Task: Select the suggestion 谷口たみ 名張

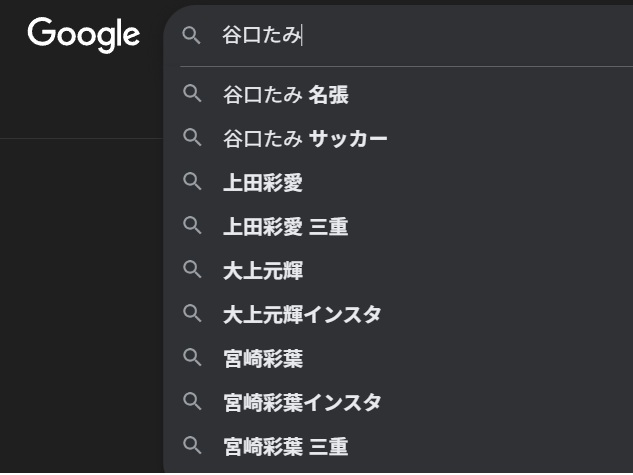Action: (286, 95)
